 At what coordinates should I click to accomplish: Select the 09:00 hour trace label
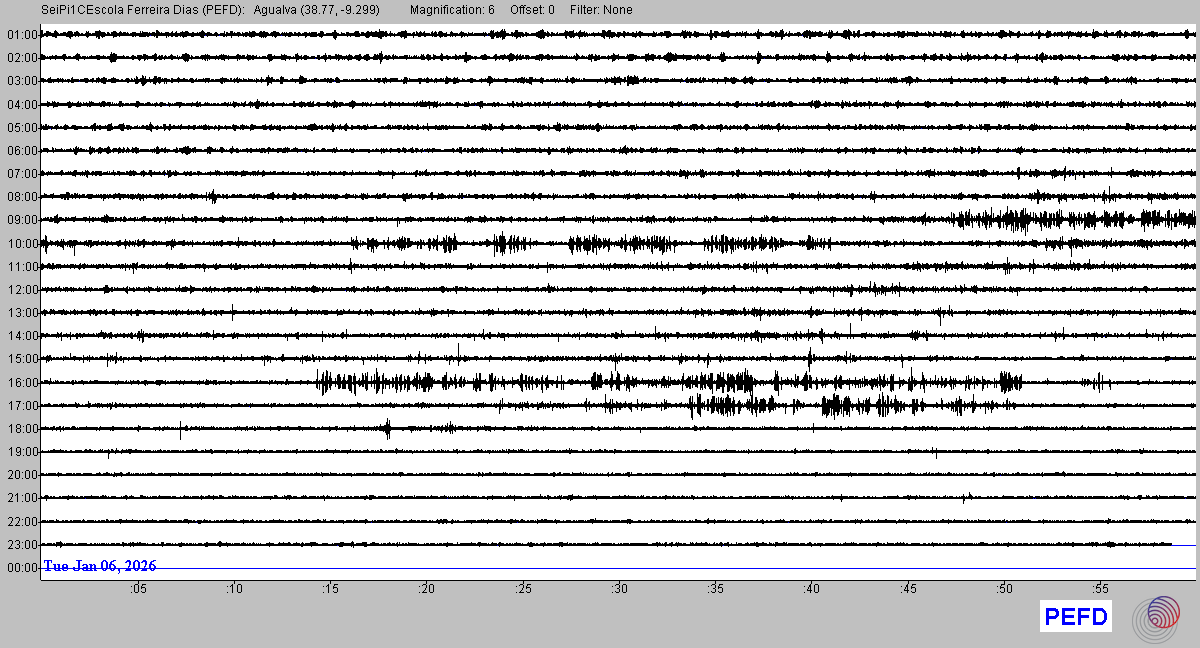pyautogui.click(x=21, y=220)
